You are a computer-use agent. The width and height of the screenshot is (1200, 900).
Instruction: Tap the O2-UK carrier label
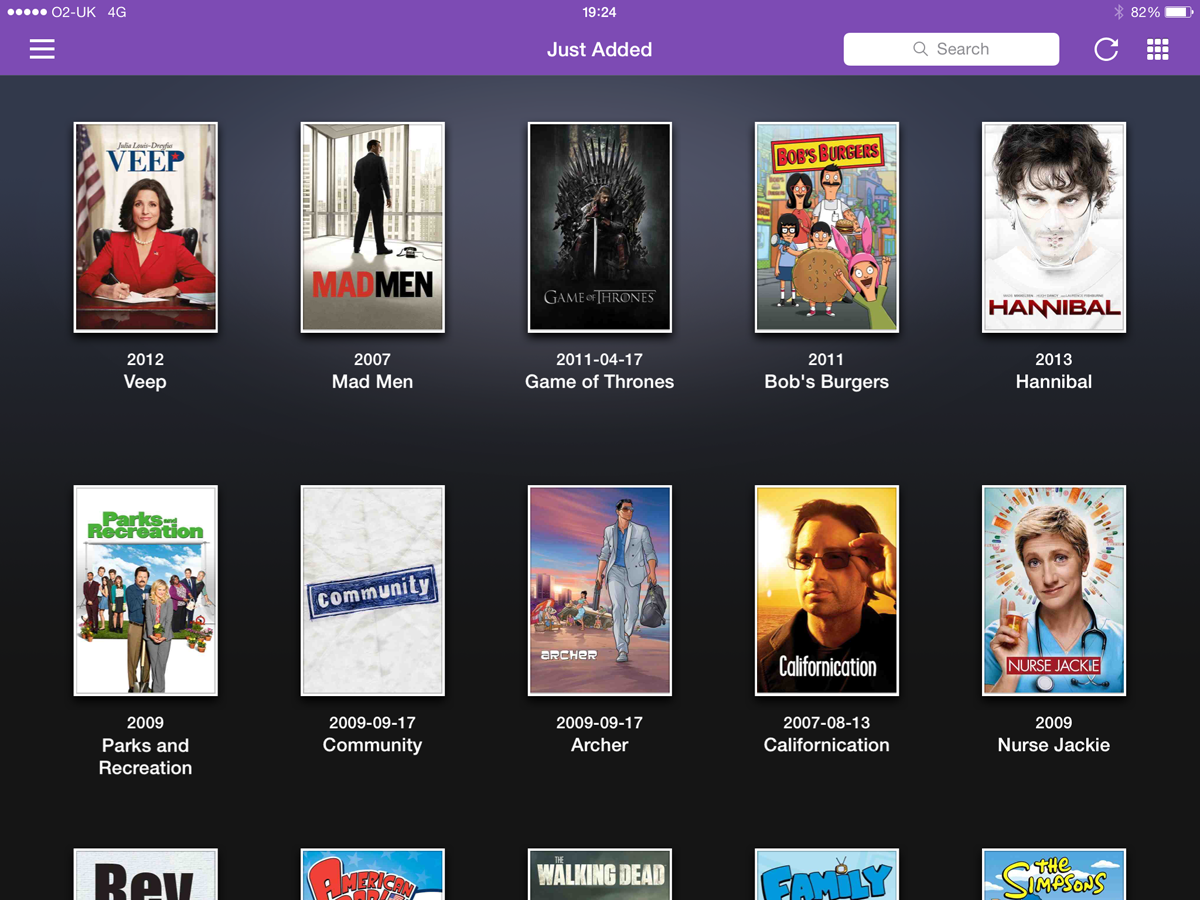tap(75, 12)
